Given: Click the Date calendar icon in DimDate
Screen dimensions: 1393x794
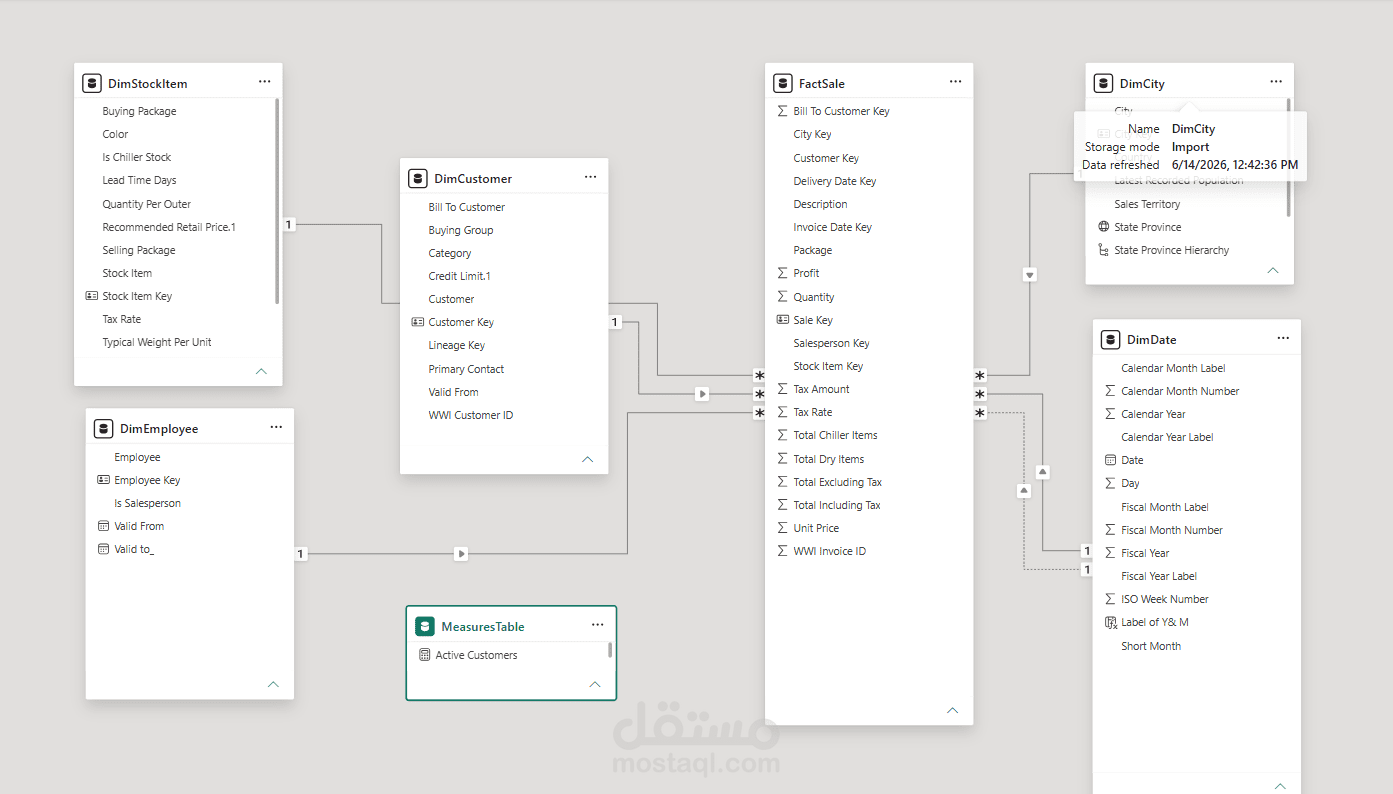Looking at the screenshot, I should [x=1110, y=460].
